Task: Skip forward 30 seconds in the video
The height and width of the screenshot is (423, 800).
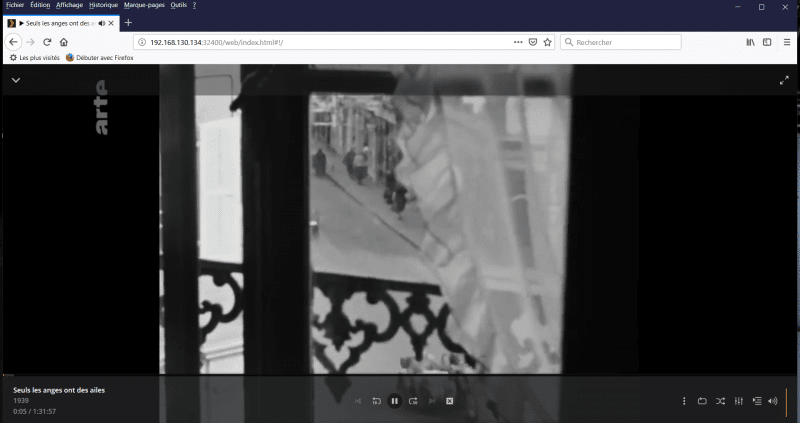Action: click(x=413, y=401)
